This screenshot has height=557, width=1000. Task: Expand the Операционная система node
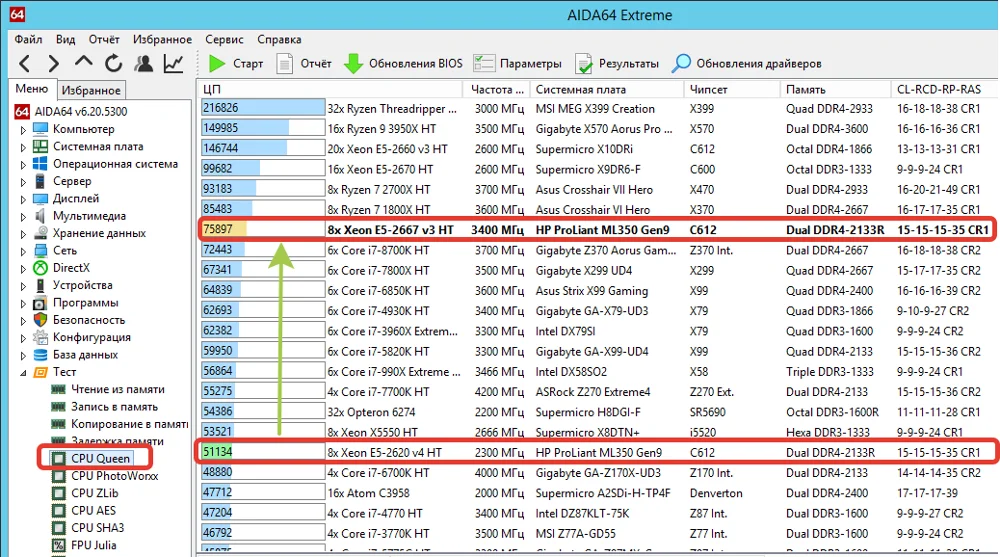pos(23,164)
